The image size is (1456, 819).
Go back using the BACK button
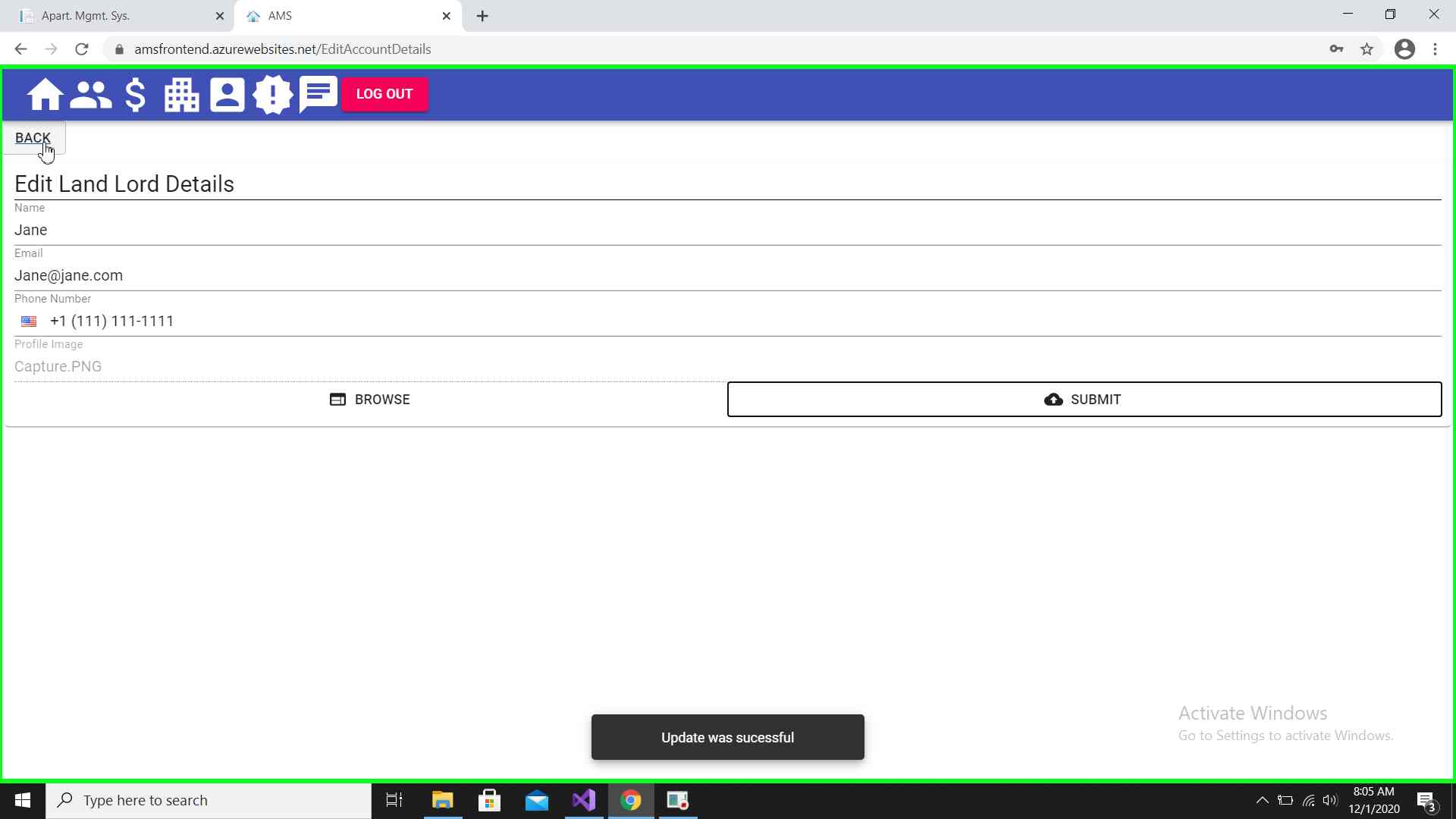[33, 138]
